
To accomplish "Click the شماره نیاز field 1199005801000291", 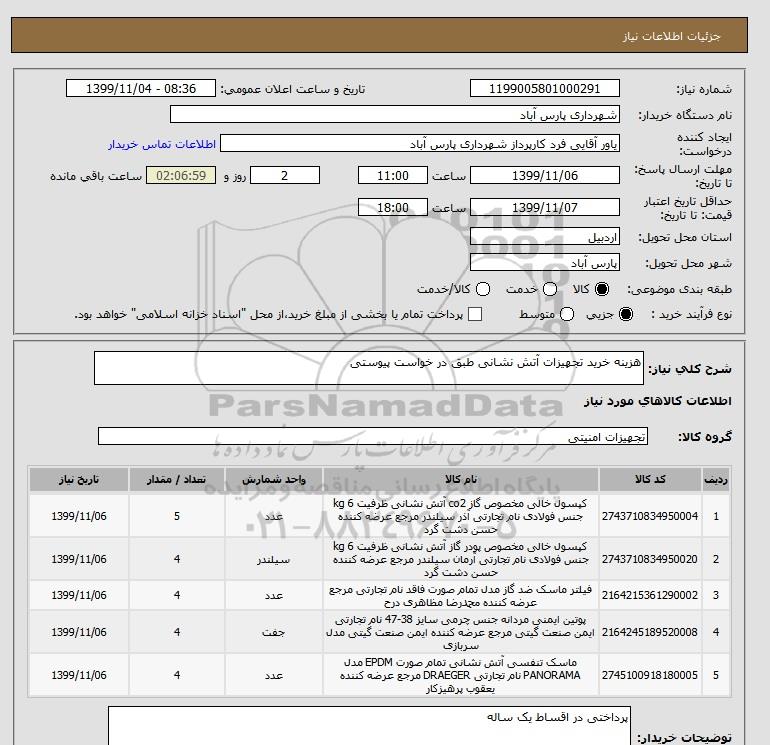I will click(x=545, y=88).
